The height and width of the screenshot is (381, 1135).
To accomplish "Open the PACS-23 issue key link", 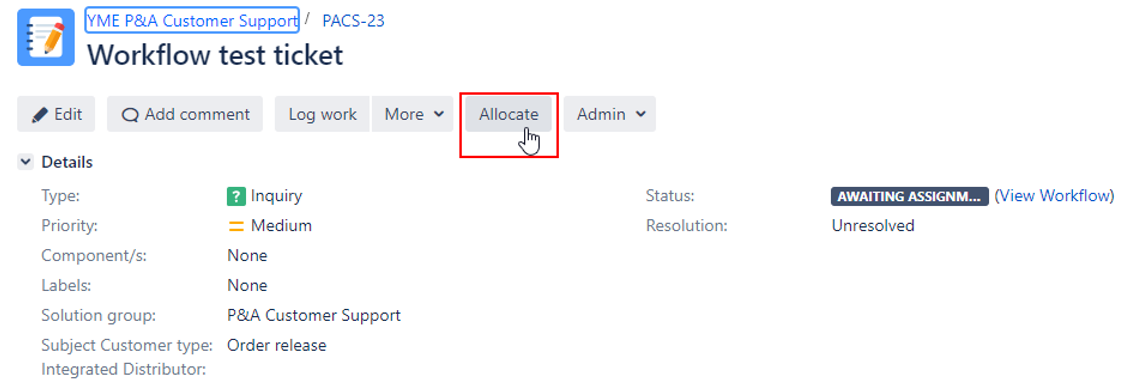I will (353, 20).
